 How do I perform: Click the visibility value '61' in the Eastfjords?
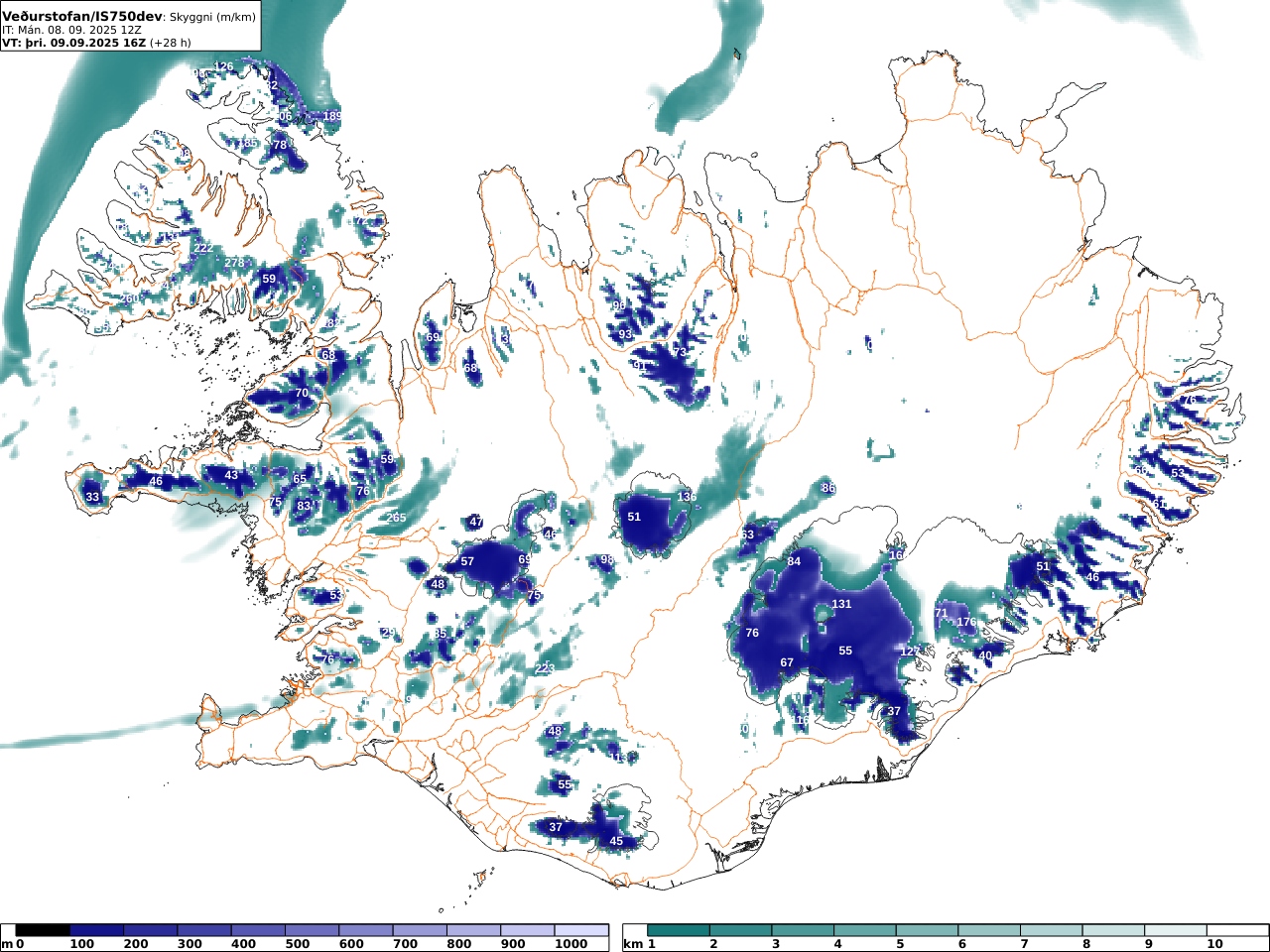click(x=1159, y=504)
